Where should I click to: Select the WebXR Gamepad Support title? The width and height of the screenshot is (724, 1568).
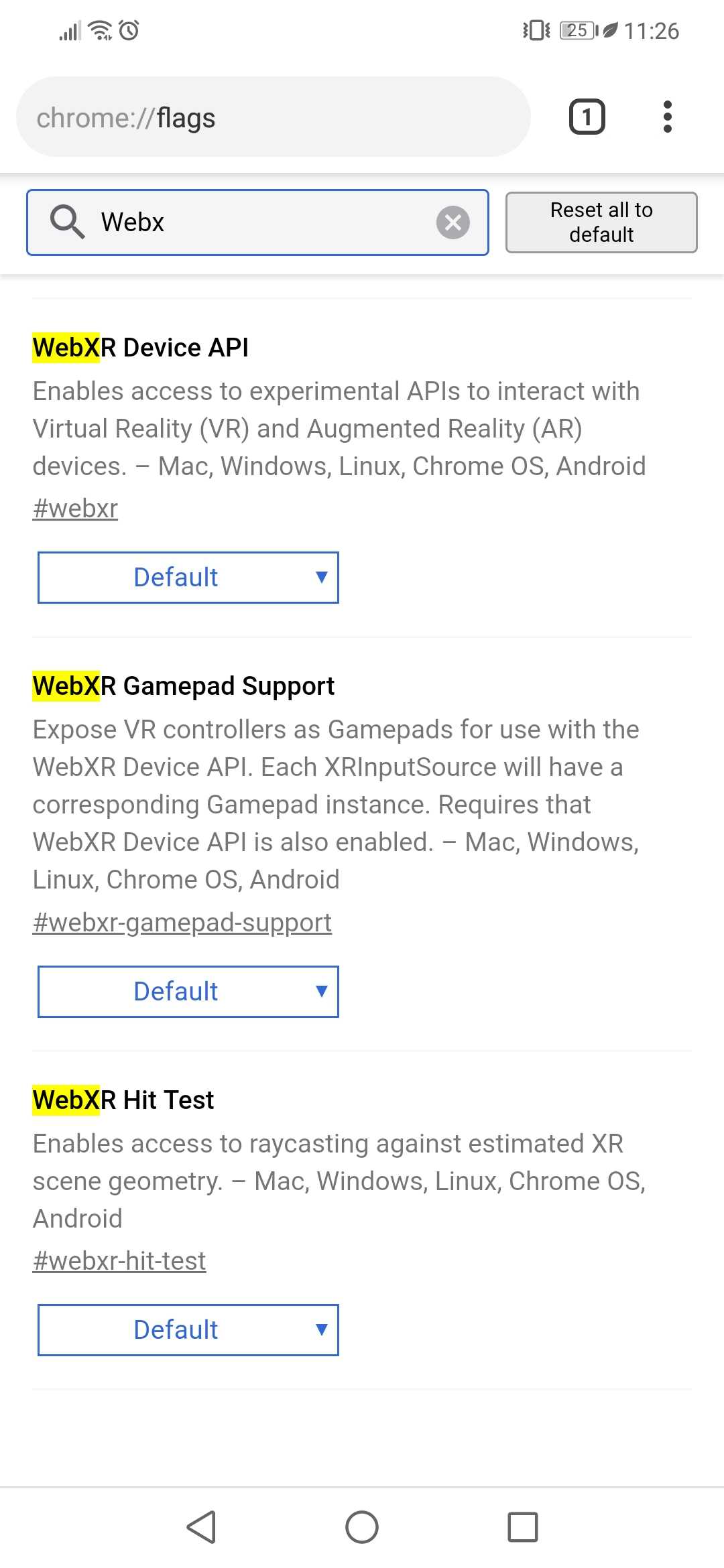pyautogui.click(x=183, y=685)
